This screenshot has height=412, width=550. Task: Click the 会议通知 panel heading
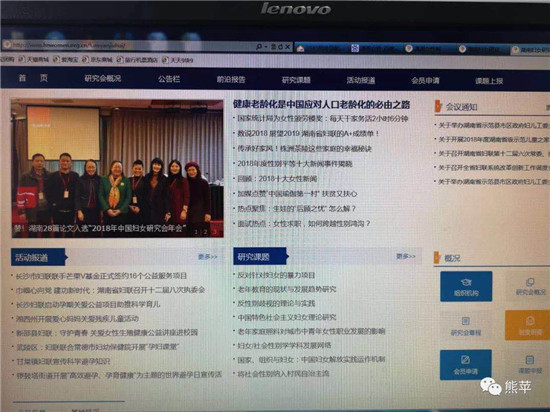click(x=461, y=107)
